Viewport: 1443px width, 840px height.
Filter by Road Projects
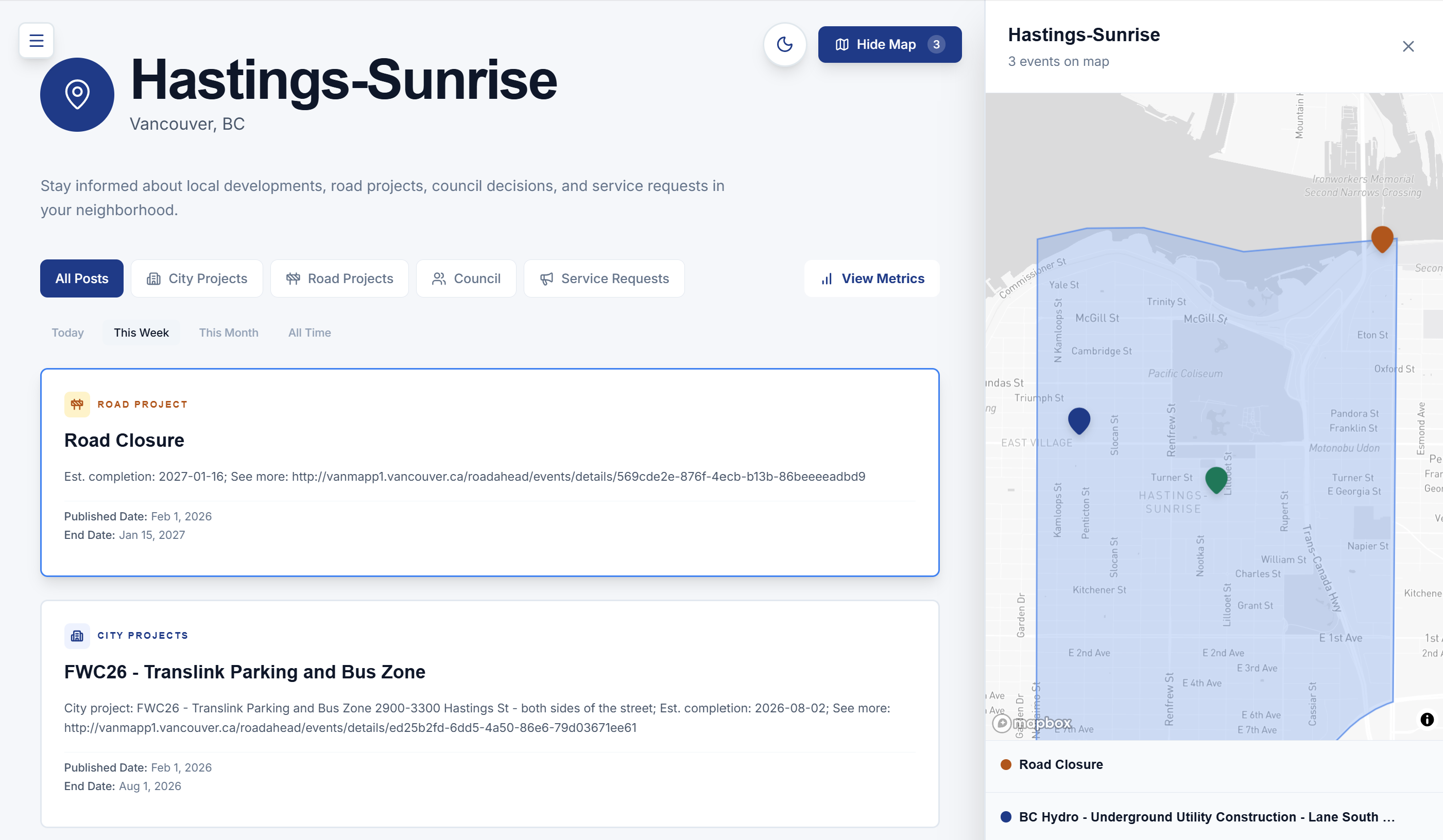339,278
